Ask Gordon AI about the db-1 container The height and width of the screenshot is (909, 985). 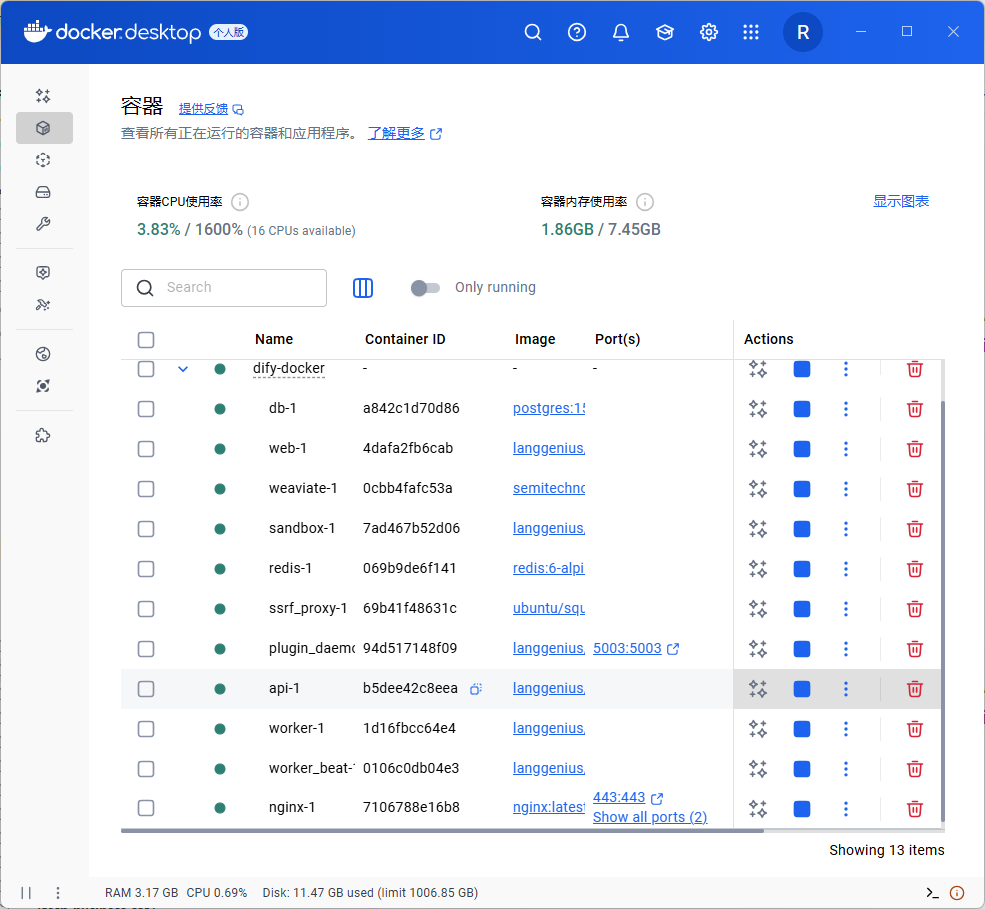pos(758,409)
